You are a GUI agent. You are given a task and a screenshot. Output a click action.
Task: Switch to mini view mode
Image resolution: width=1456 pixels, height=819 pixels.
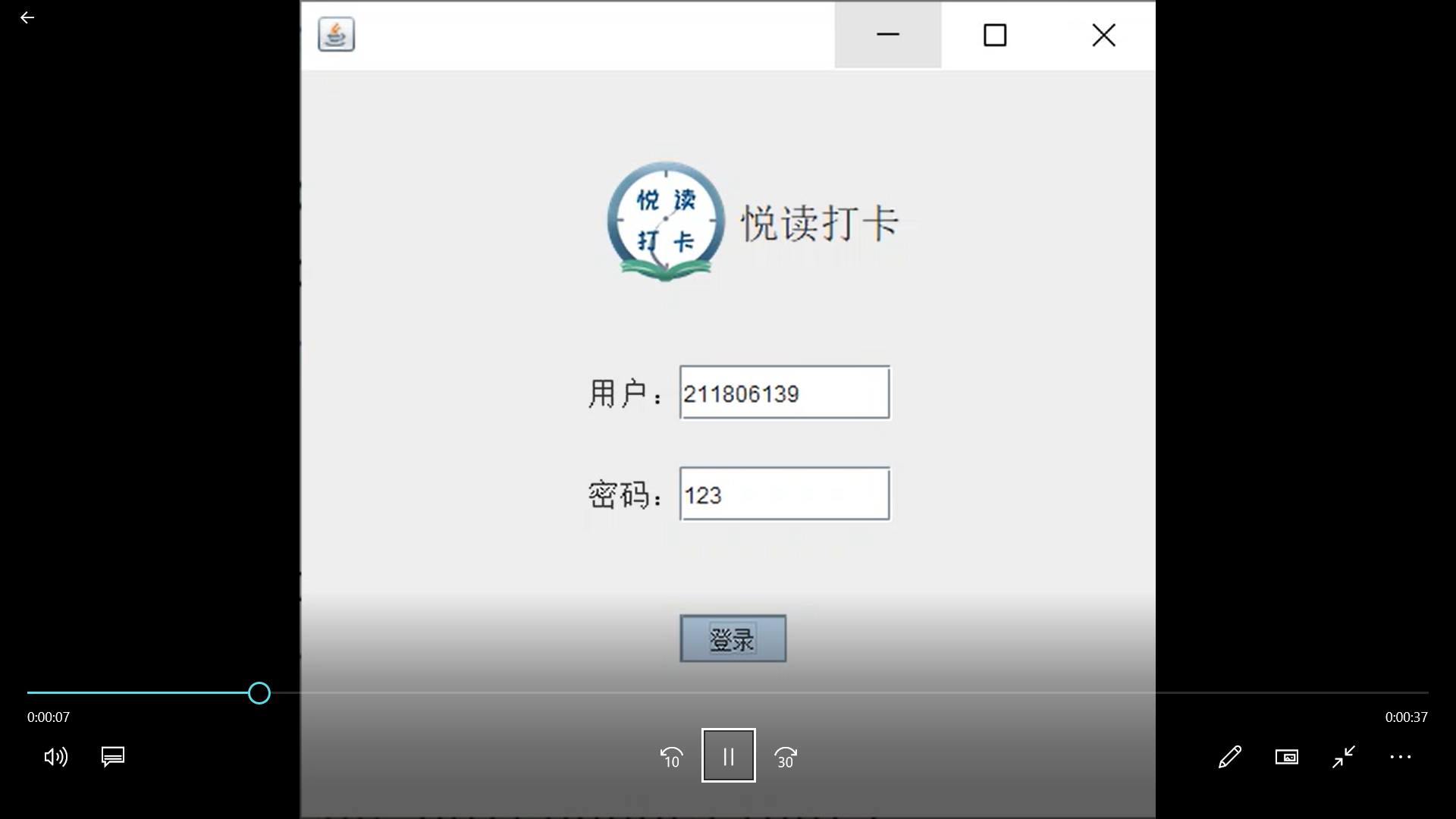click(1286, 757)
